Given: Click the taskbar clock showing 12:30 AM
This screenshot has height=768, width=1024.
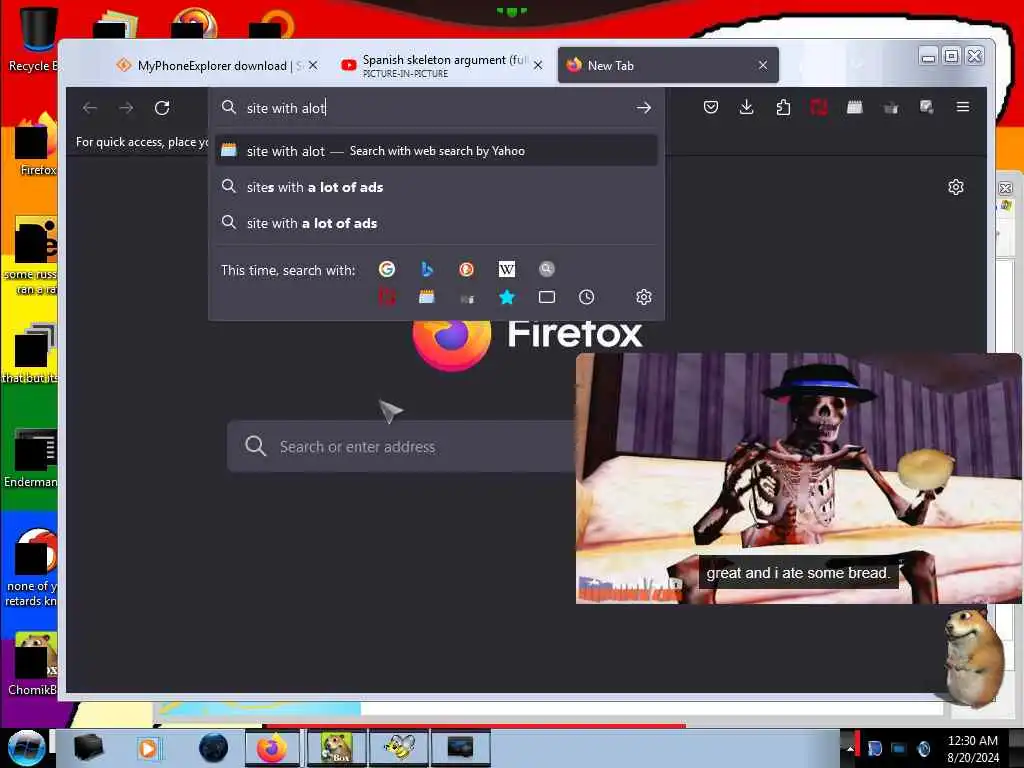Looking at the screenshot, I should point(972,749).
